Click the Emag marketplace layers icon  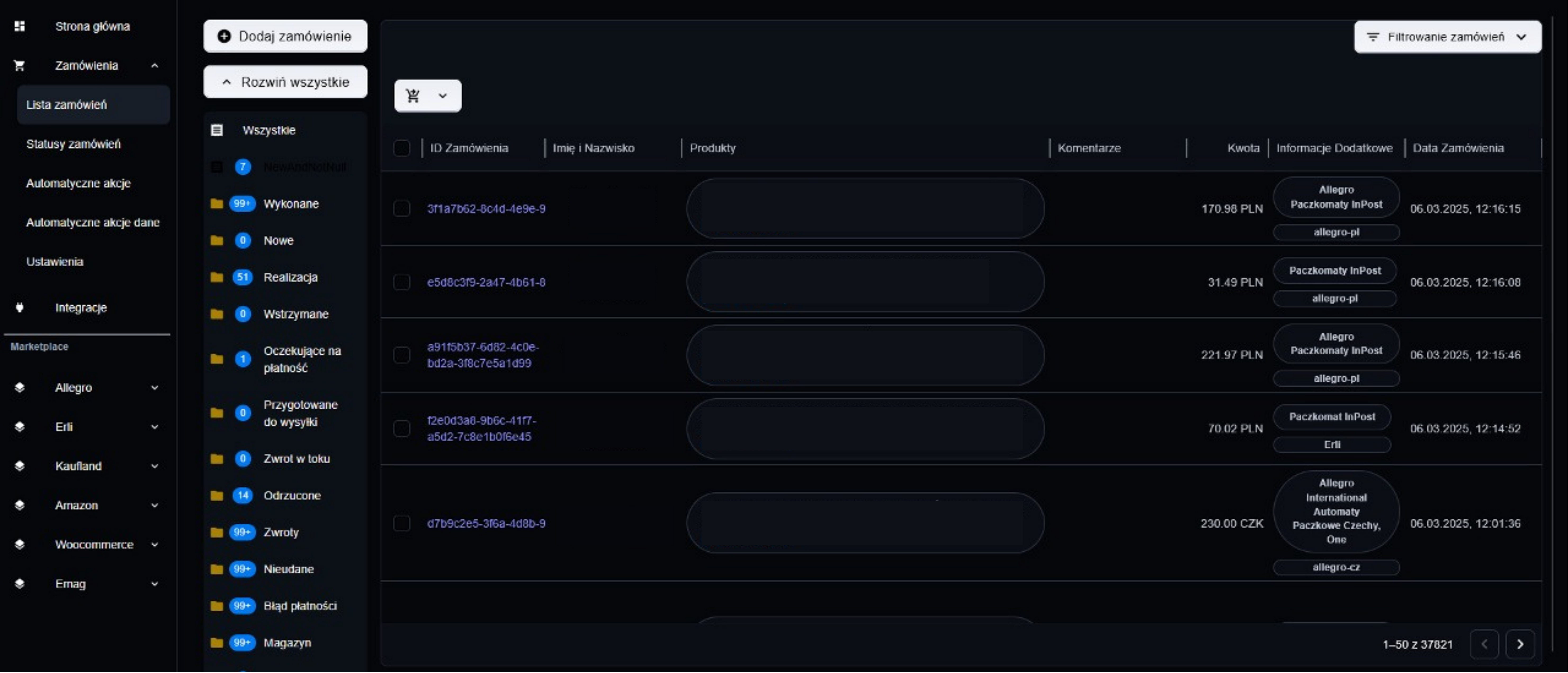[20, 583]
